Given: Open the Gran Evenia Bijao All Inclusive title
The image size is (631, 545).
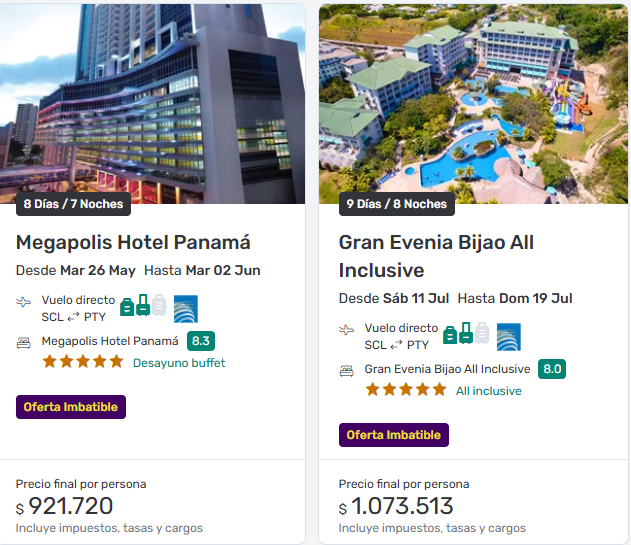Looking at the screenshot, I should pos(436,256).
